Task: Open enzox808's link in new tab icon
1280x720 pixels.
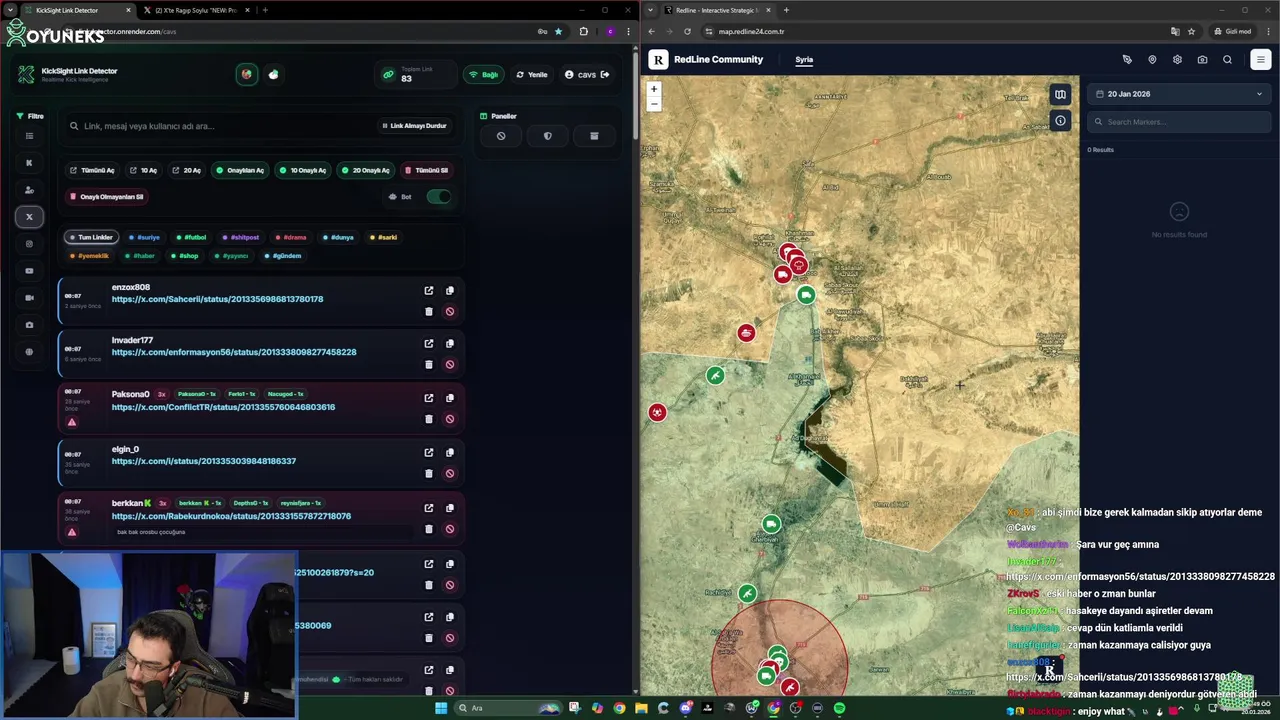Action: click(x=429, y=291)
